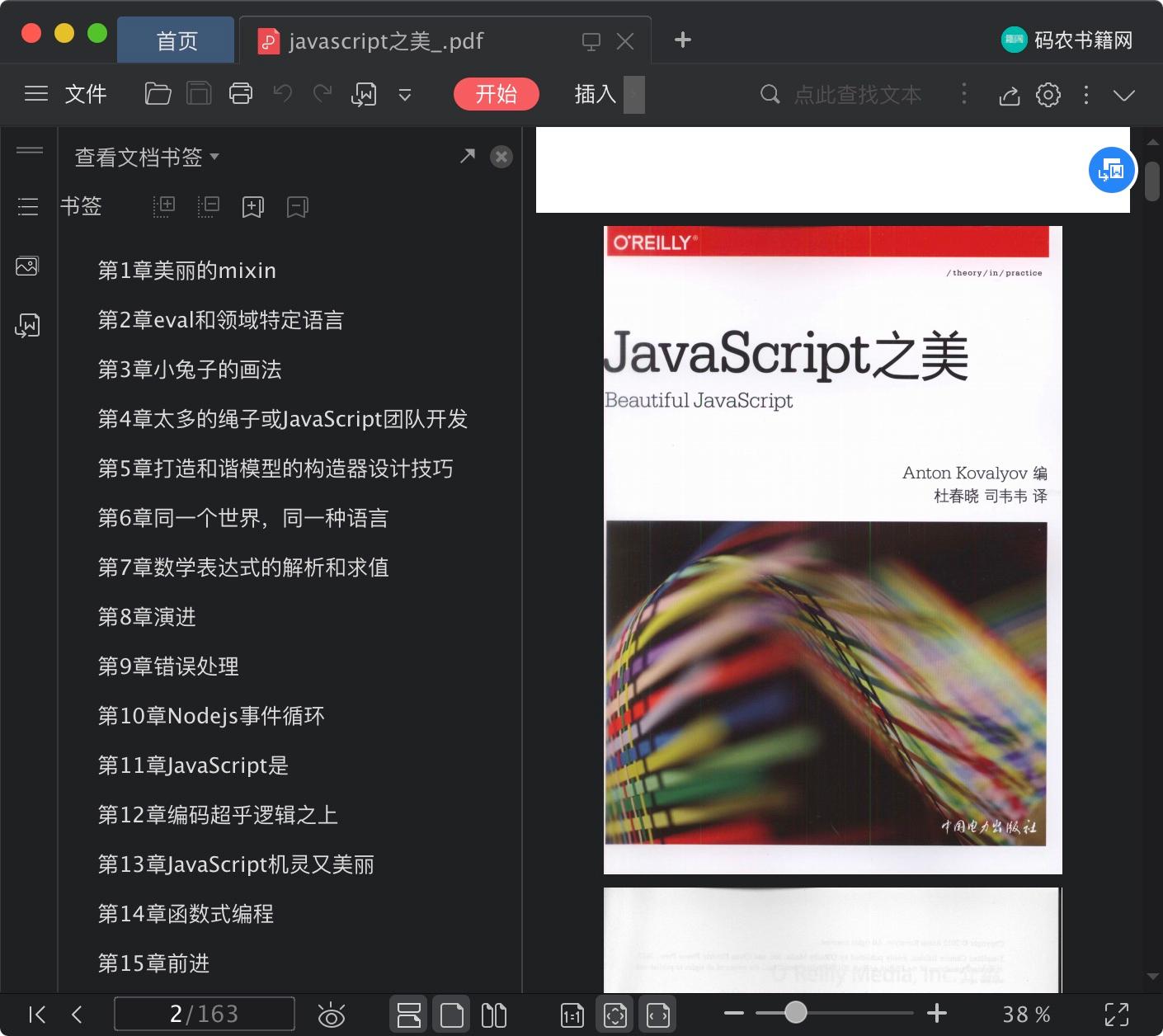Open settings gear icon
Screen dimensions: 1163x1036
(1048, 95)
